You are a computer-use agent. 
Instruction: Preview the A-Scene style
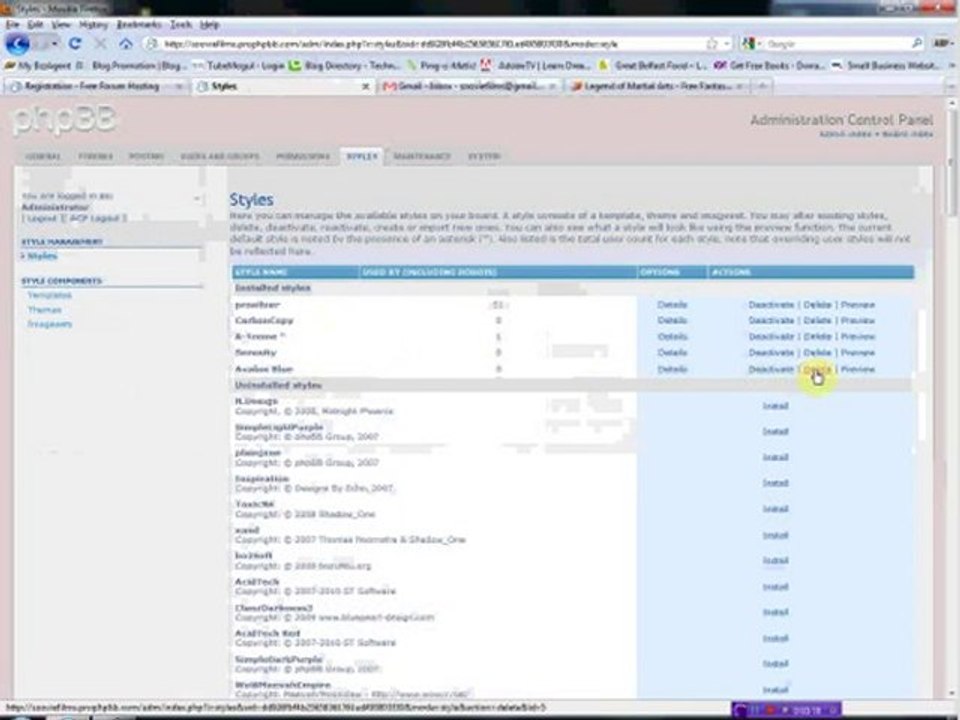pos(857,336)
